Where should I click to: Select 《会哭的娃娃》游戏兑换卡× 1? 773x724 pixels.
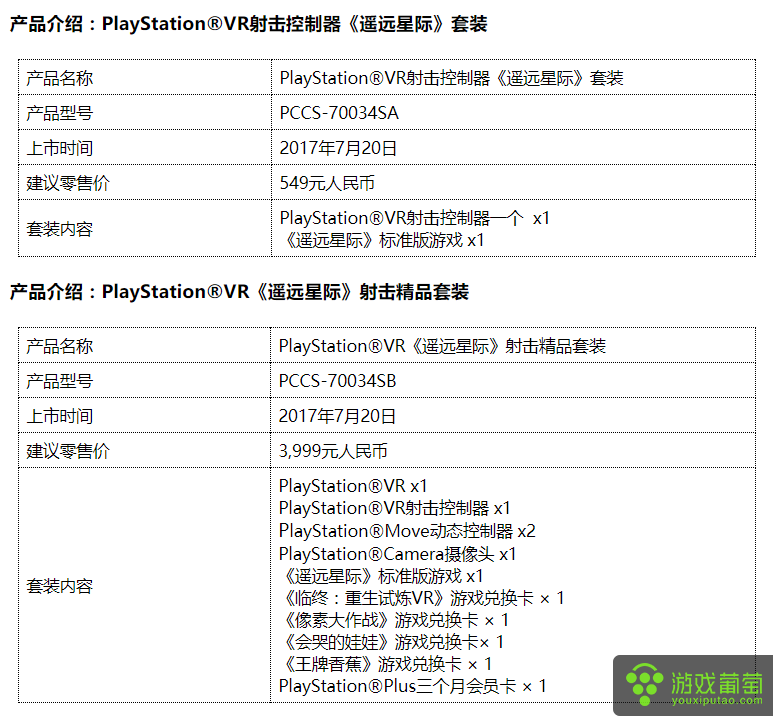tap(392, 642)
